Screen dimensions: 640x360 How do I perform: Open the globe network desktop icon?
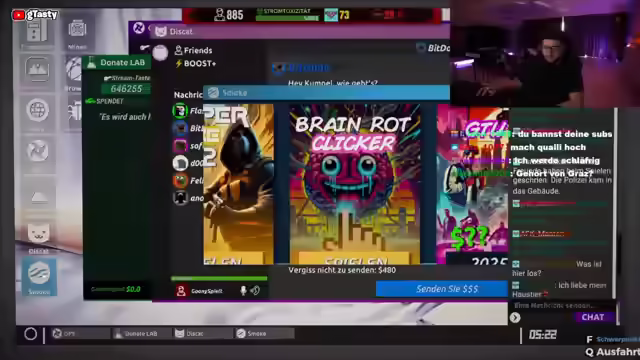point(38,110)
